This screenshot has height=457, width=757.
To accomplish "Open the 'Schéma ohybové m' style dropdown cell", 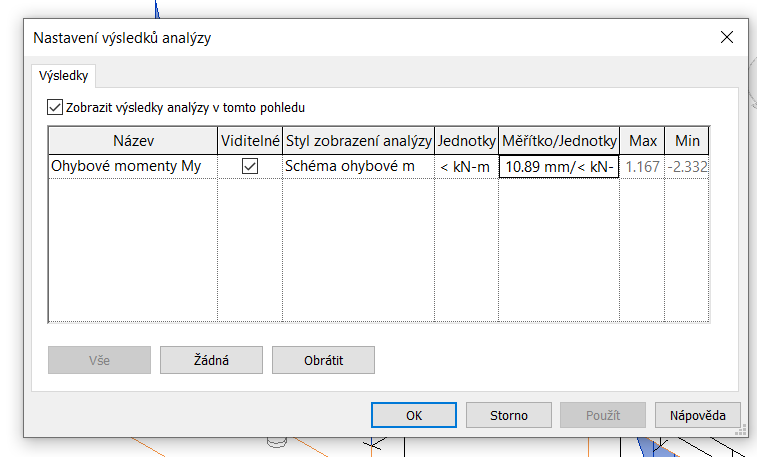I will click(x=358, y=167).
